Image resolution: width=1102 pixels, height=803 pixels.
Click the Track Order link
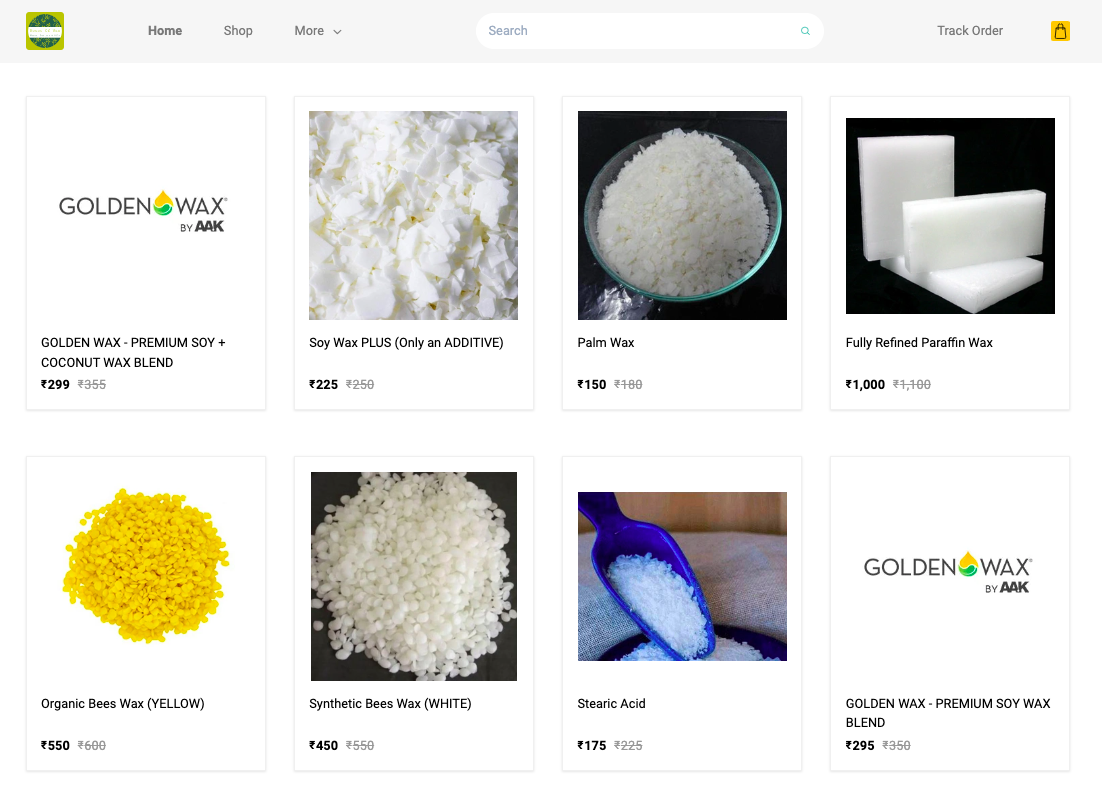(970, 31)
